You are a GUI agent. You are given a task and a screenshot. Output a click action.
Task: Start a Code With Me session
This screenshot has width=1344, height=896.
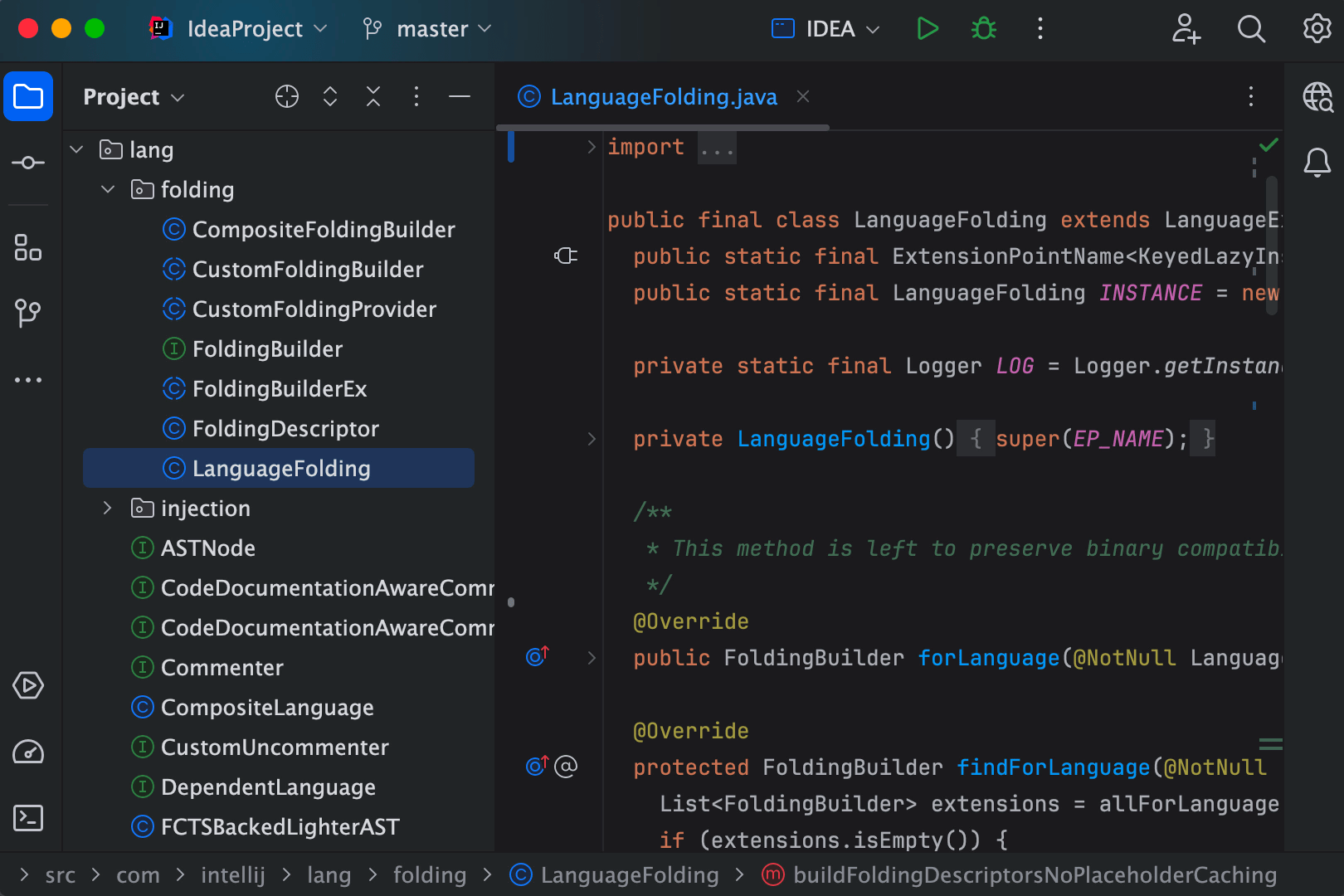tap(1186, 29)
